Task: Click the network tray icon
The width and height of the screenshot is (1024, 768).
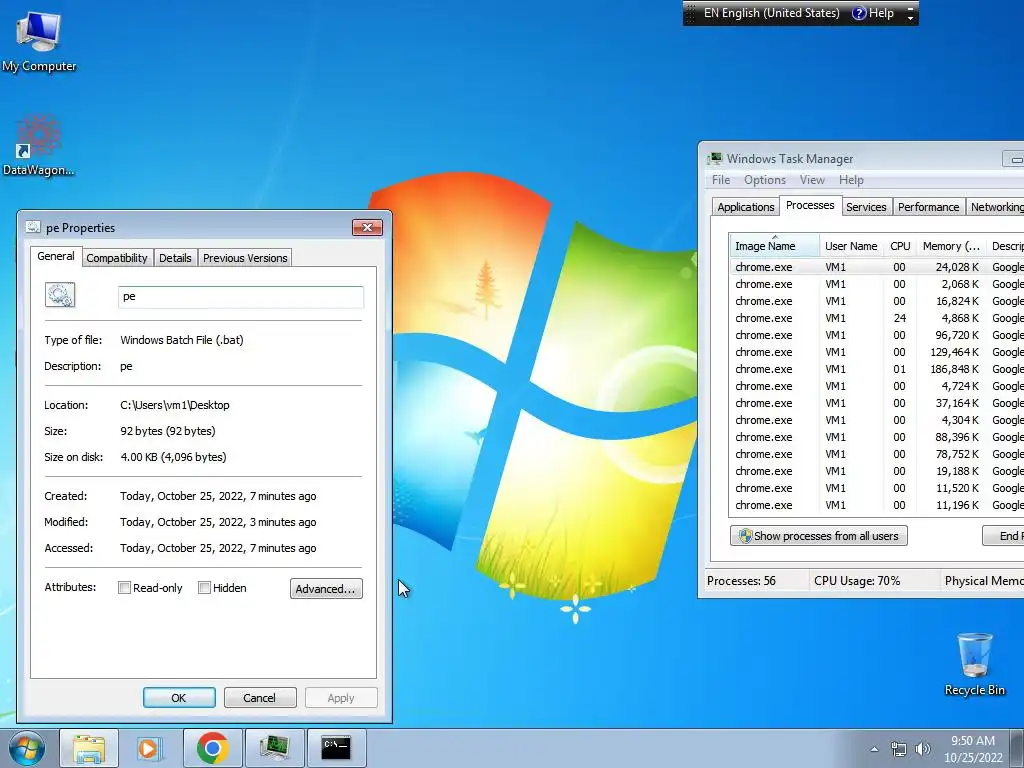Action: (x=899, y=749)
